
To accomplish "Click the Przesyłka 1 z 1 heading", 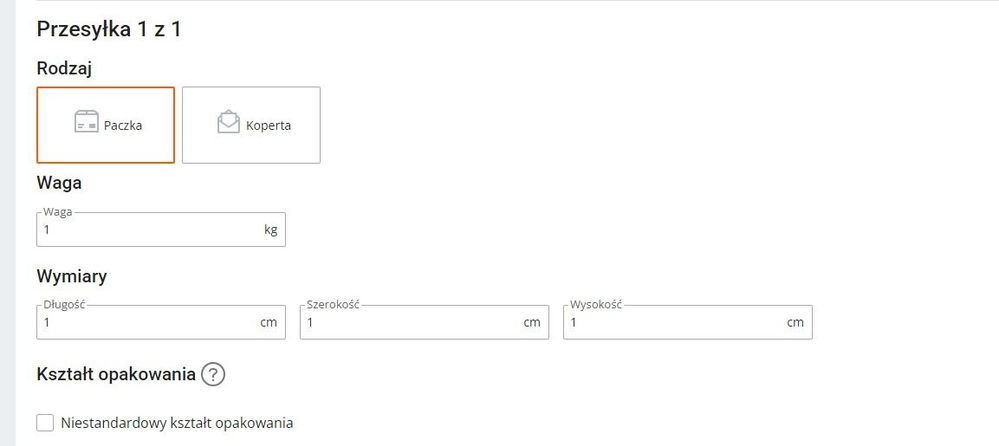I will coord(108,29).
